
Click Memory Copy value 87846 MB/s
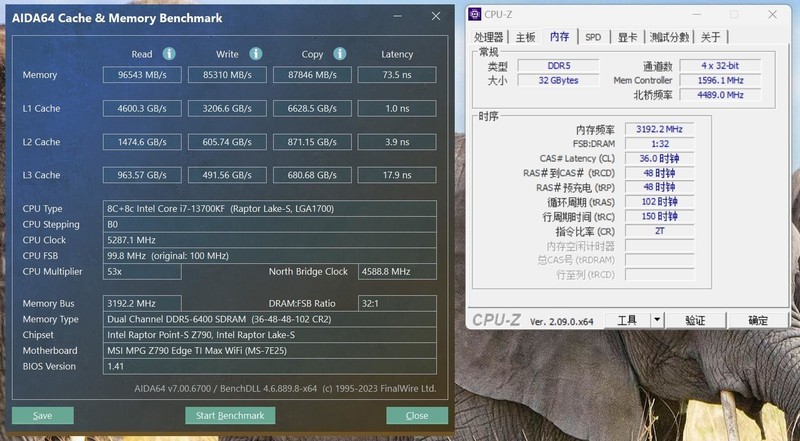pyautogui.click(x=312, y=75)
